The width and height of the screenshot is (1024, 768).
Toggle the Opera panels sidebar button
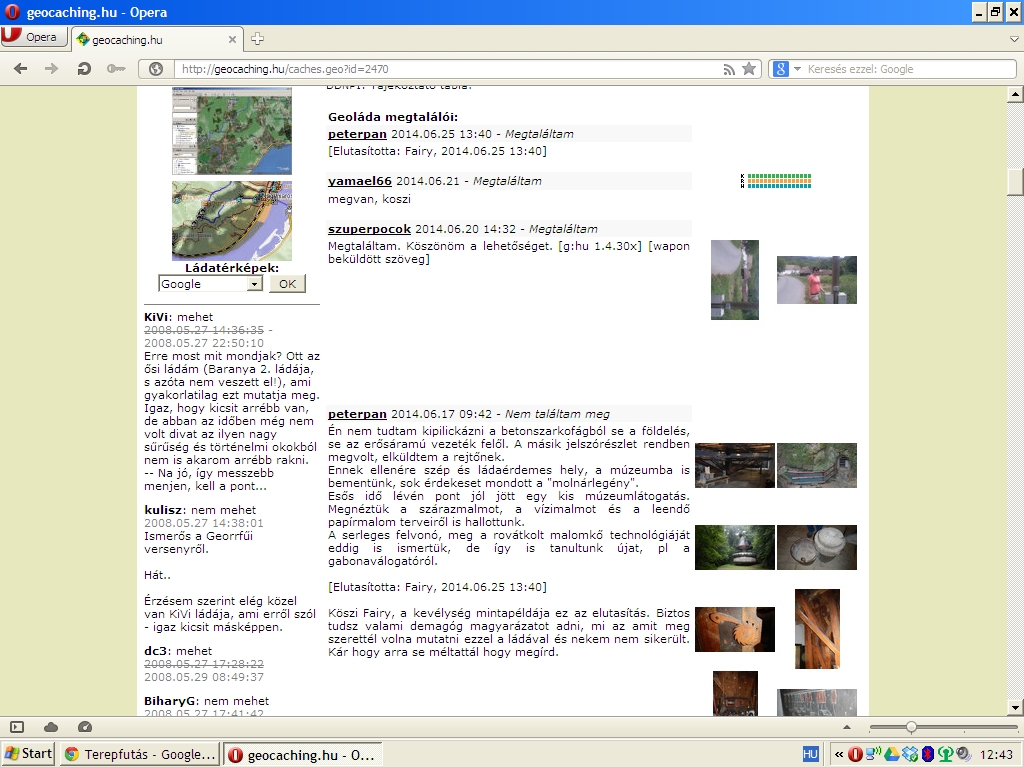17,727
